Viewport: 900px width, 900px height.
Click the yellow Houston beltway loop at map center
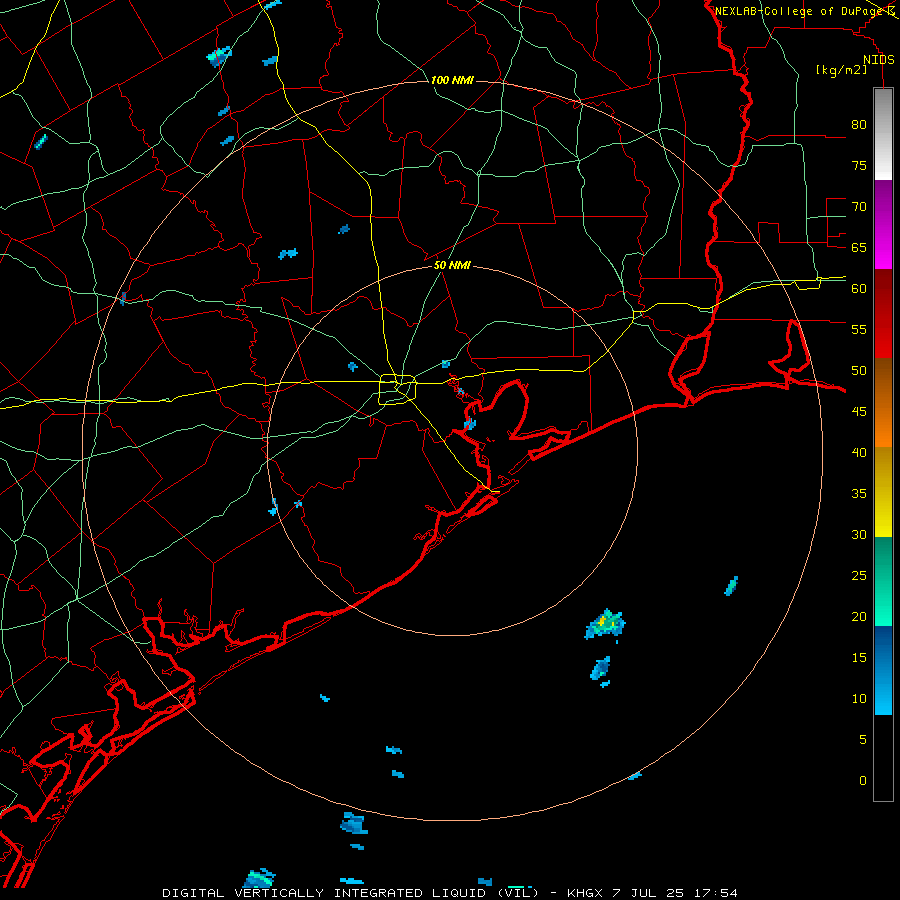pyautogui.click(x=398, y=389)
